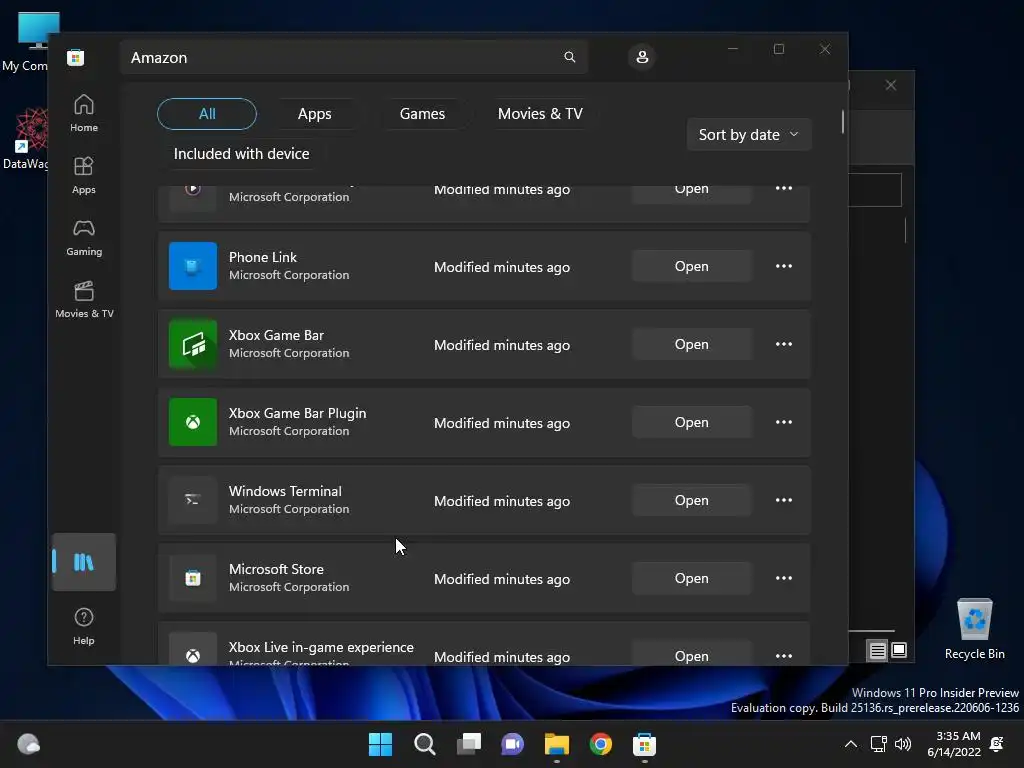Click the Microsoft Store logo icon
Screen dimensions: 1024x768
tap(75, 57)
